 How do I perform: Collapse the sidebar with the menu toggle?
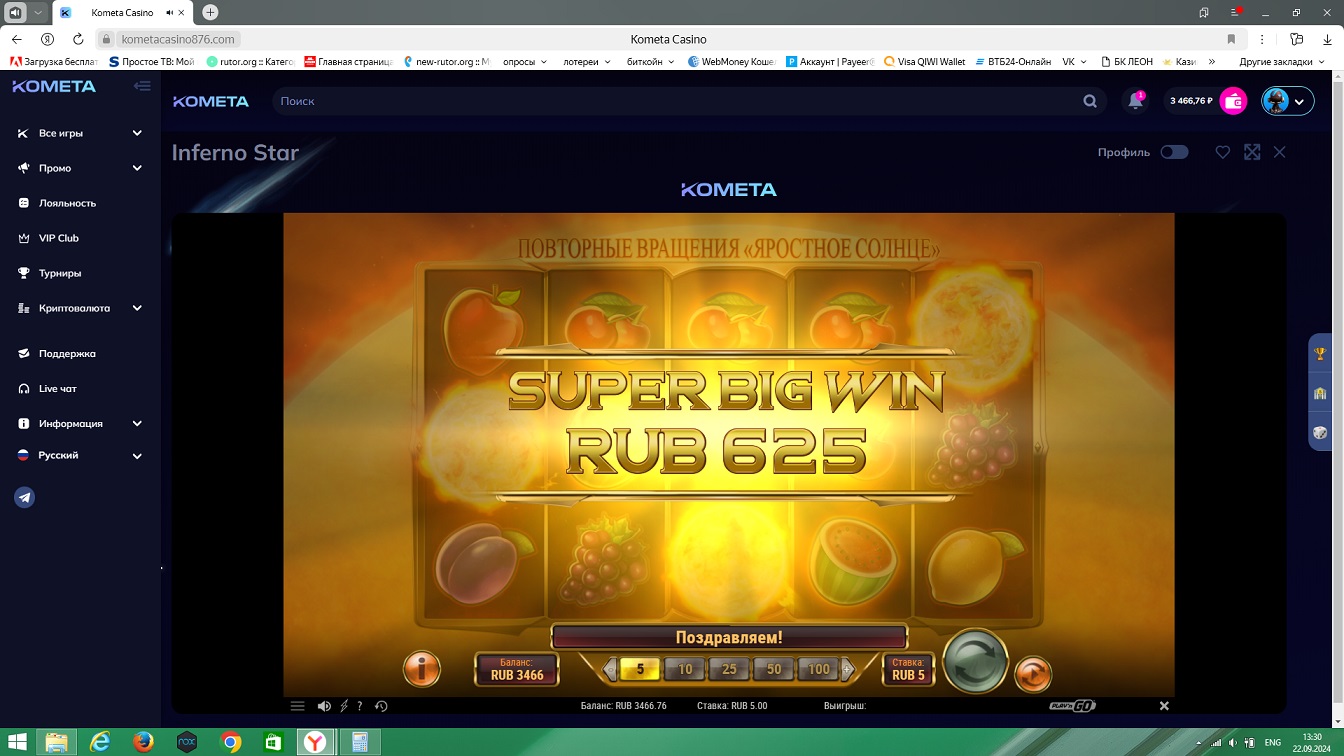click(142, 86)
